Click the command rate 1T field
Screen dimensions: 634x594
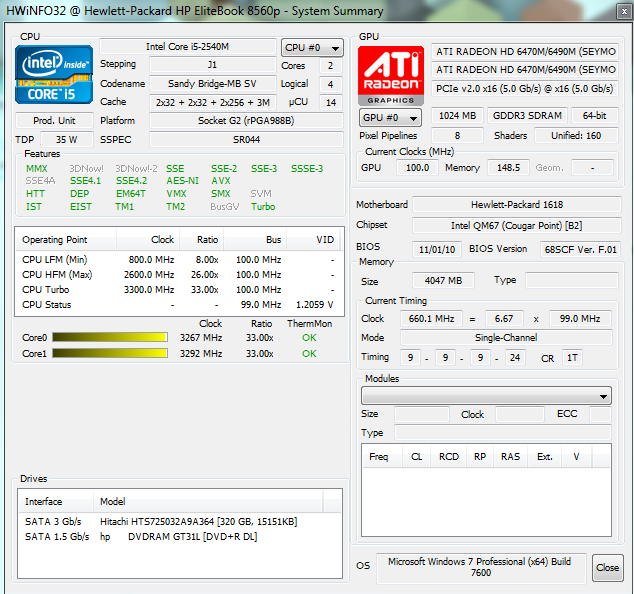pyautogui.click(x=572, y=358)
